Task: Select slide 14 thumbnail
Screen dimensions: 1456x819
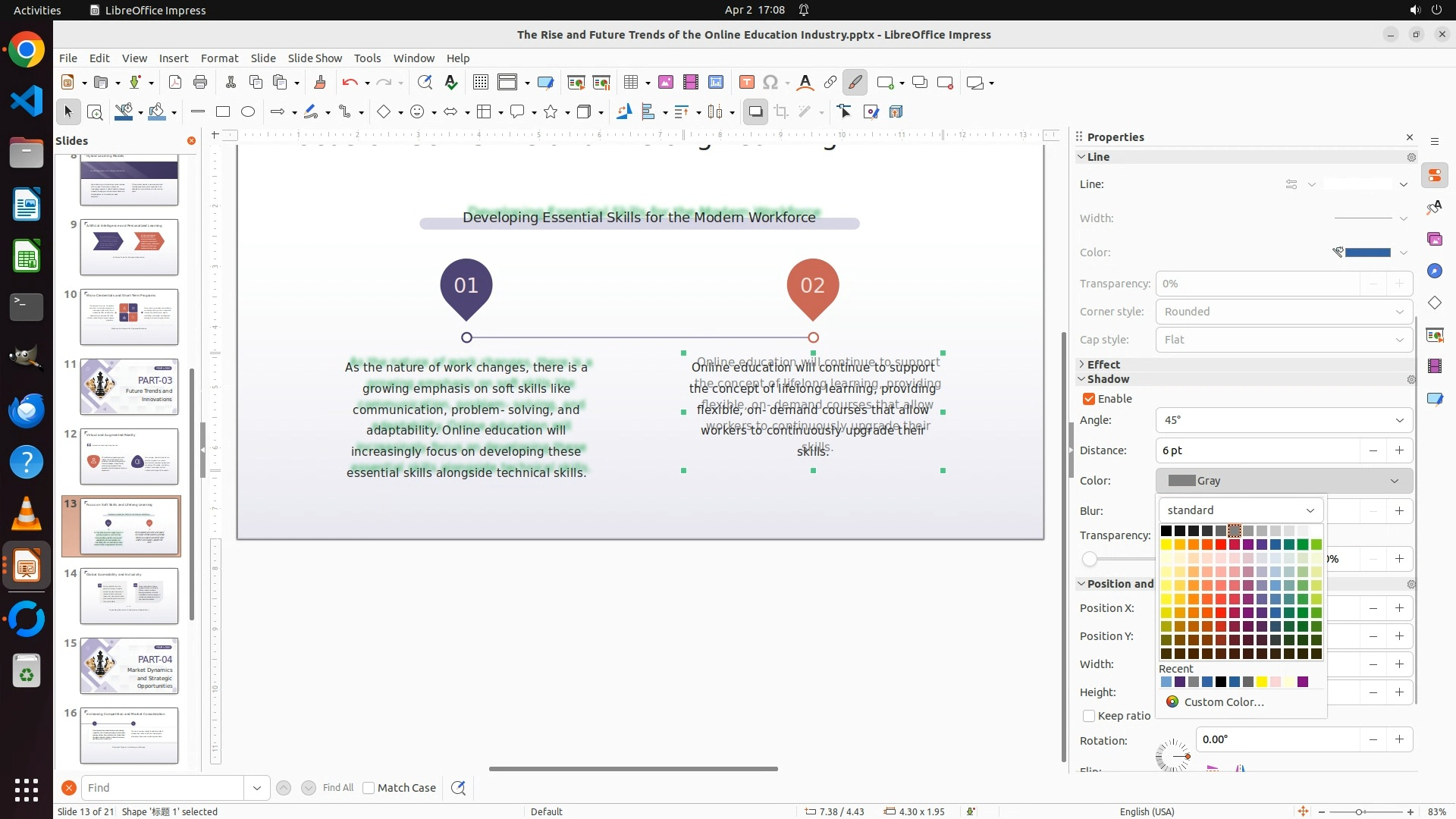Action: click(x=129, y=596)
